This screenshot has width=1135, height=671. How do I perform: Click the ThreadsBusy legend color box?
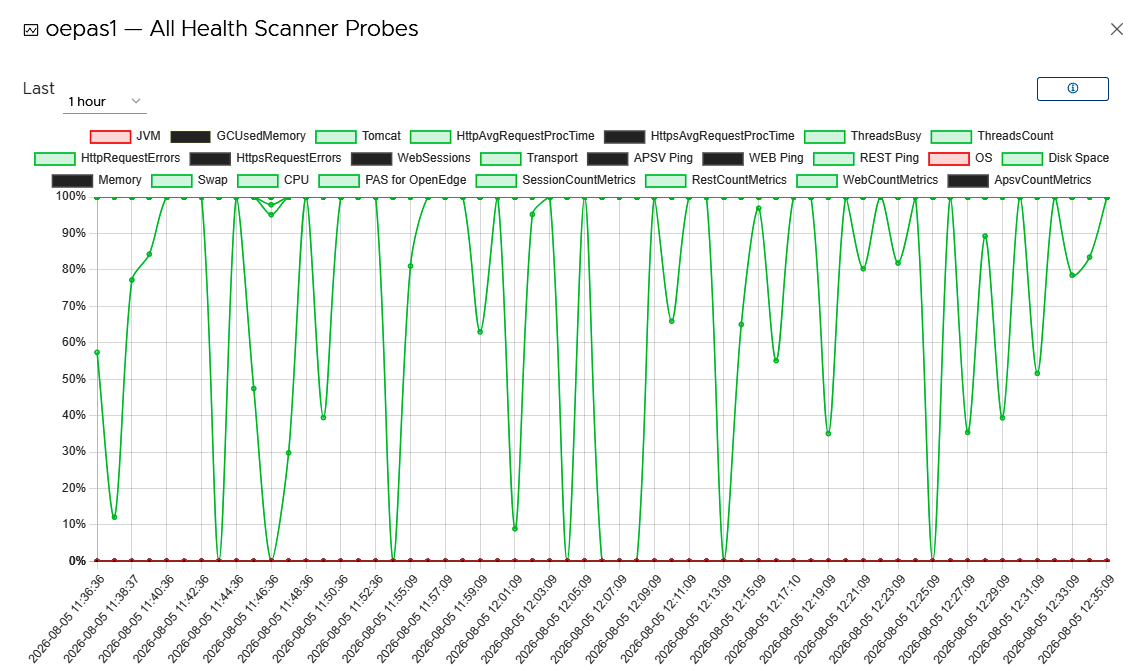click(824, 137)
